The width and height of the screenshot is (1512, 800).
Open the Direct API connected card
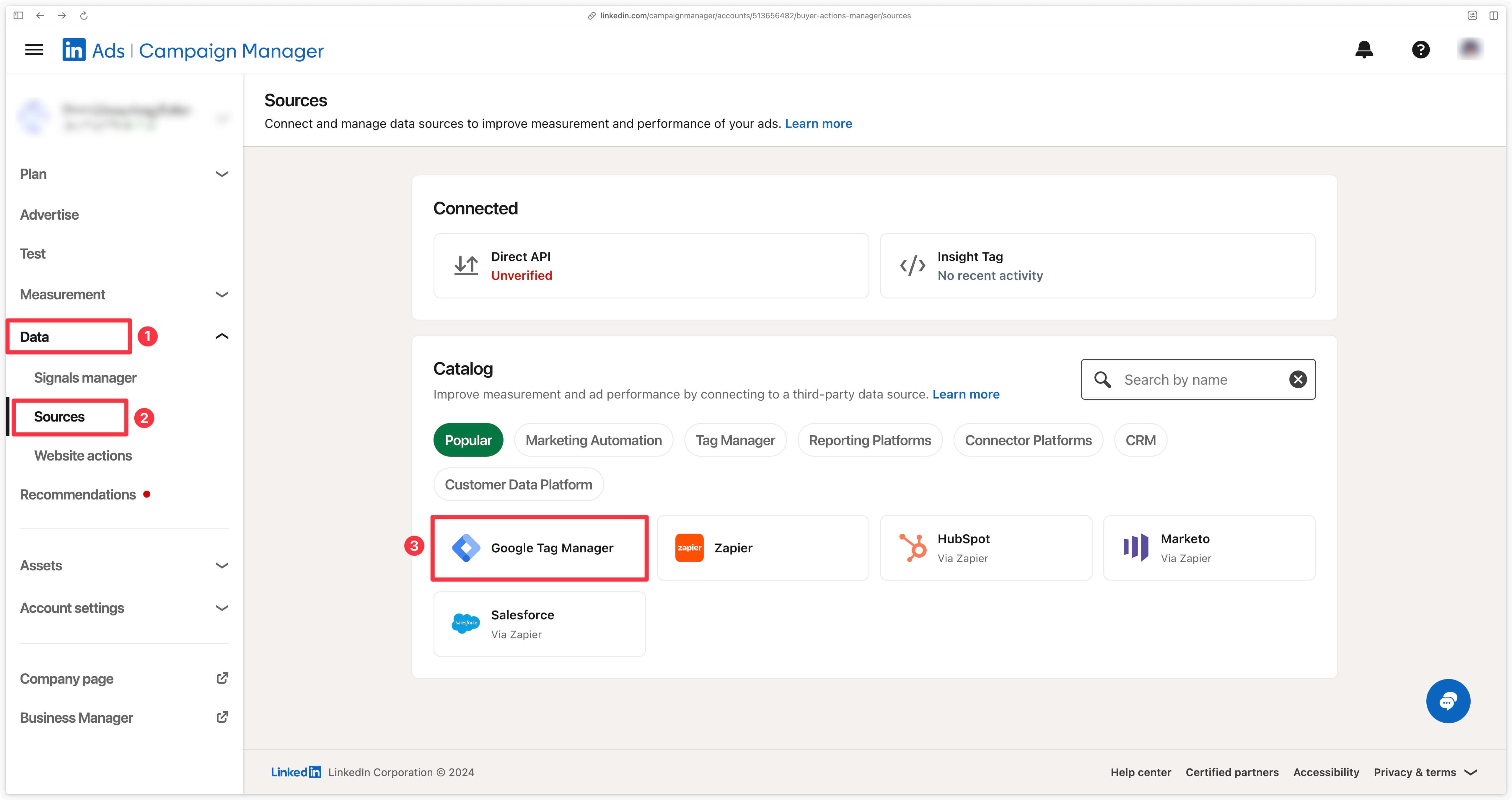pyautogui.click(x=651, y=266)
